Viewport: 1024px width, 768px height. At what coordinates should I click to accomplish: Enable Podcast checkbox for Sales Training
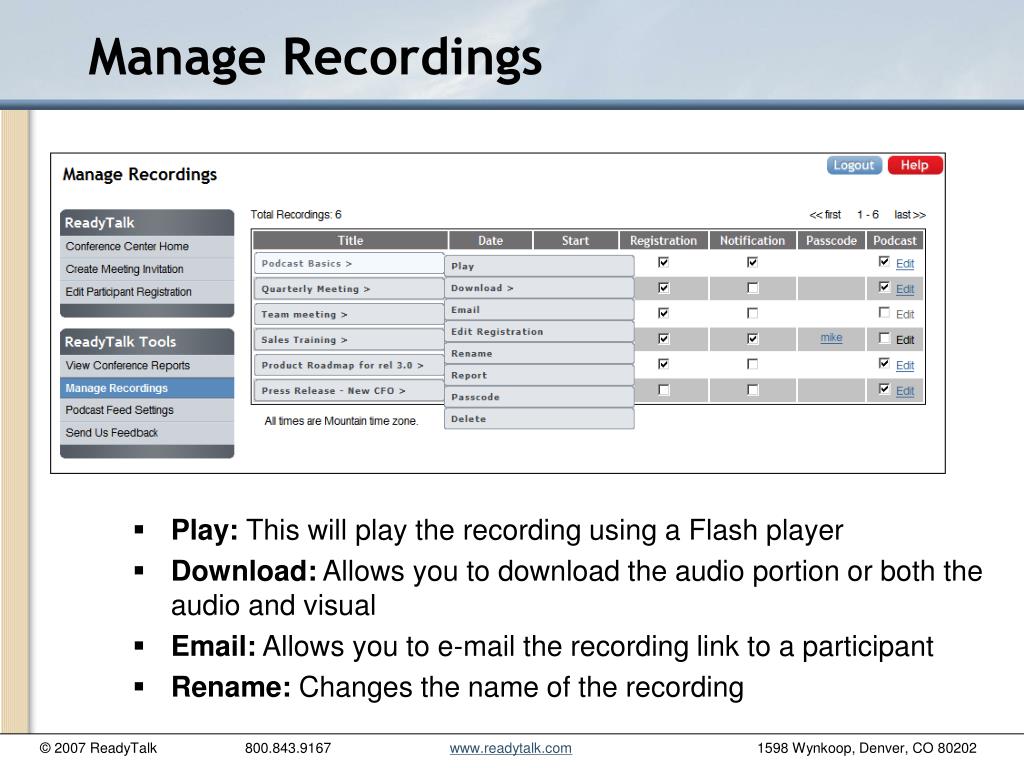point(884,338)
